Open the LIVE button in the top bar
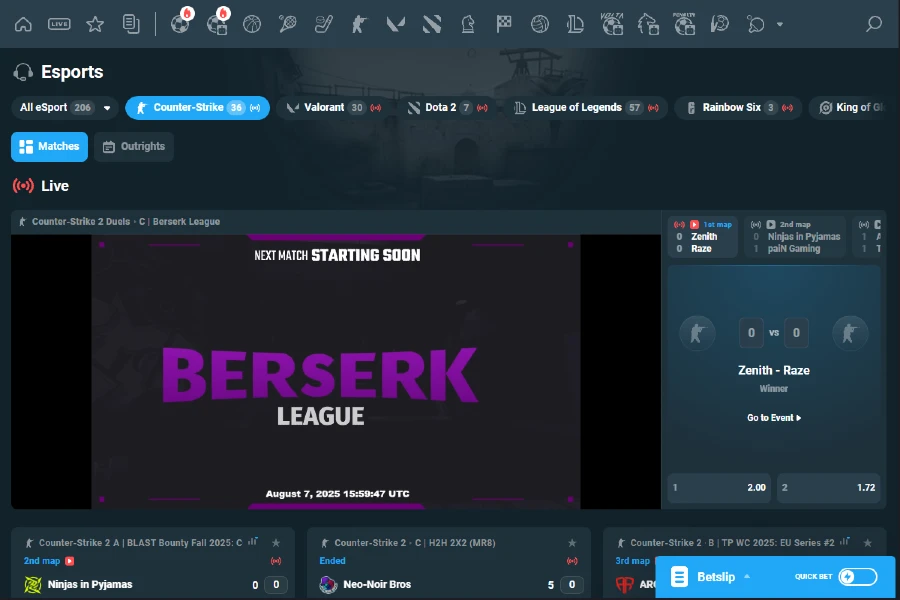 [x=57, y=22]
